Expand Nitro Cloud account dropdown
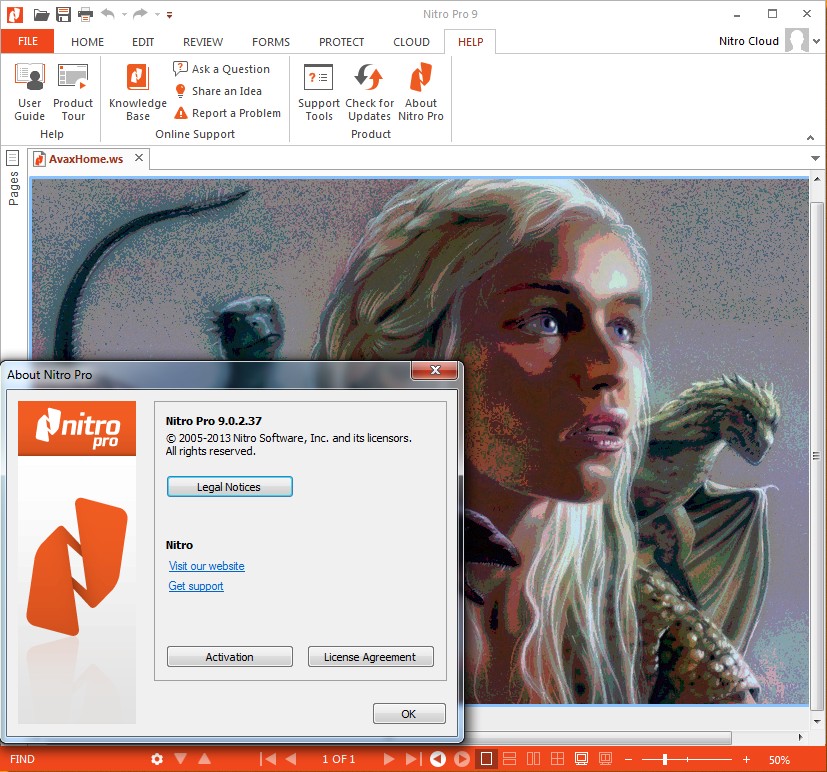 tap(816, 41)
